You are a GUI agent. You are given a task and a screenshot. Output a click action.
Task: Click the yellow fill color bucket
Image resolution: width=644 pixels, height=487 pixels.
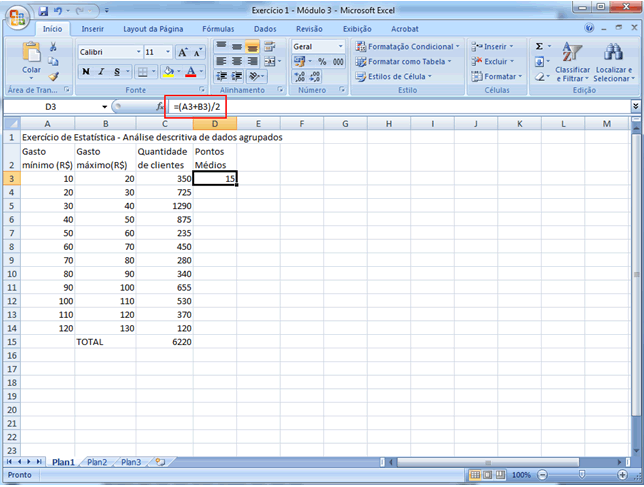(167, 72)
